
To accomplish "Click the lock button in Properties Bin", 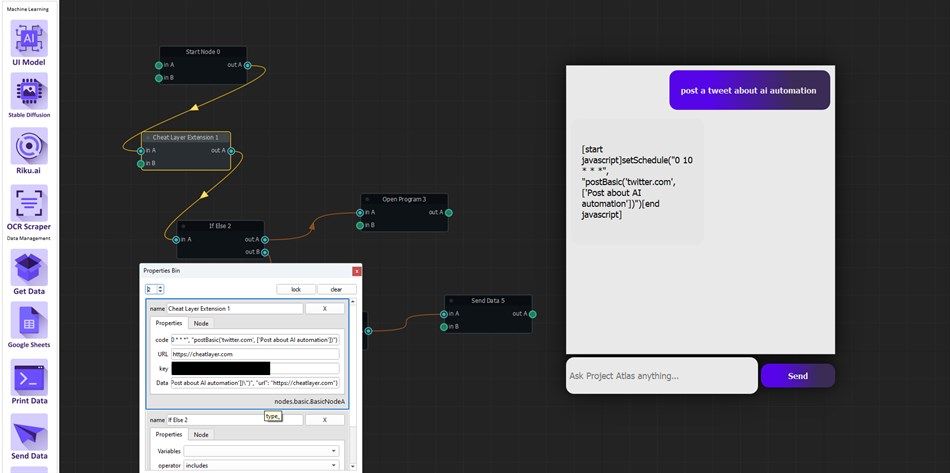I will coord(296,289).
